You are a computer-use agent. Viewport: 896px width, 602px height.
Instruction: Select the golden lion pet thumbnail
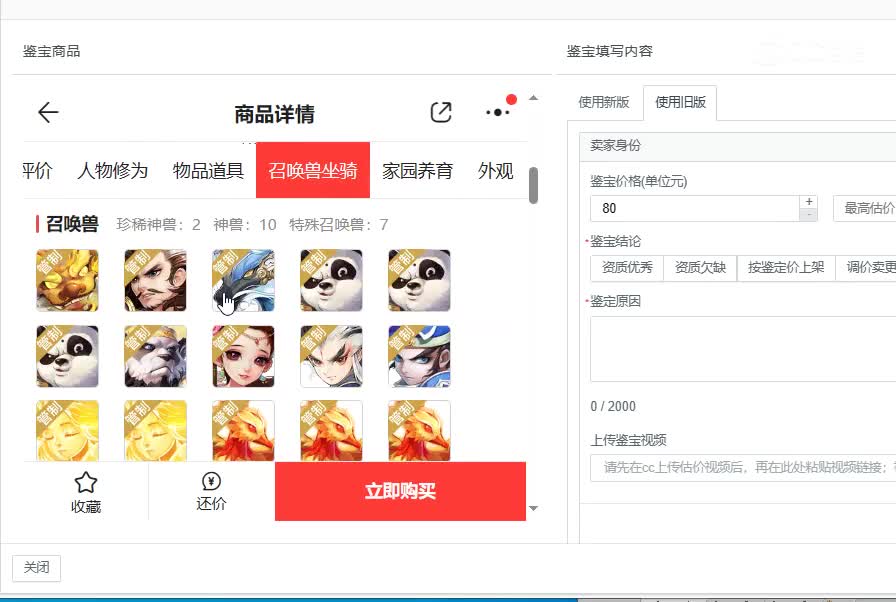click(67, 280)
